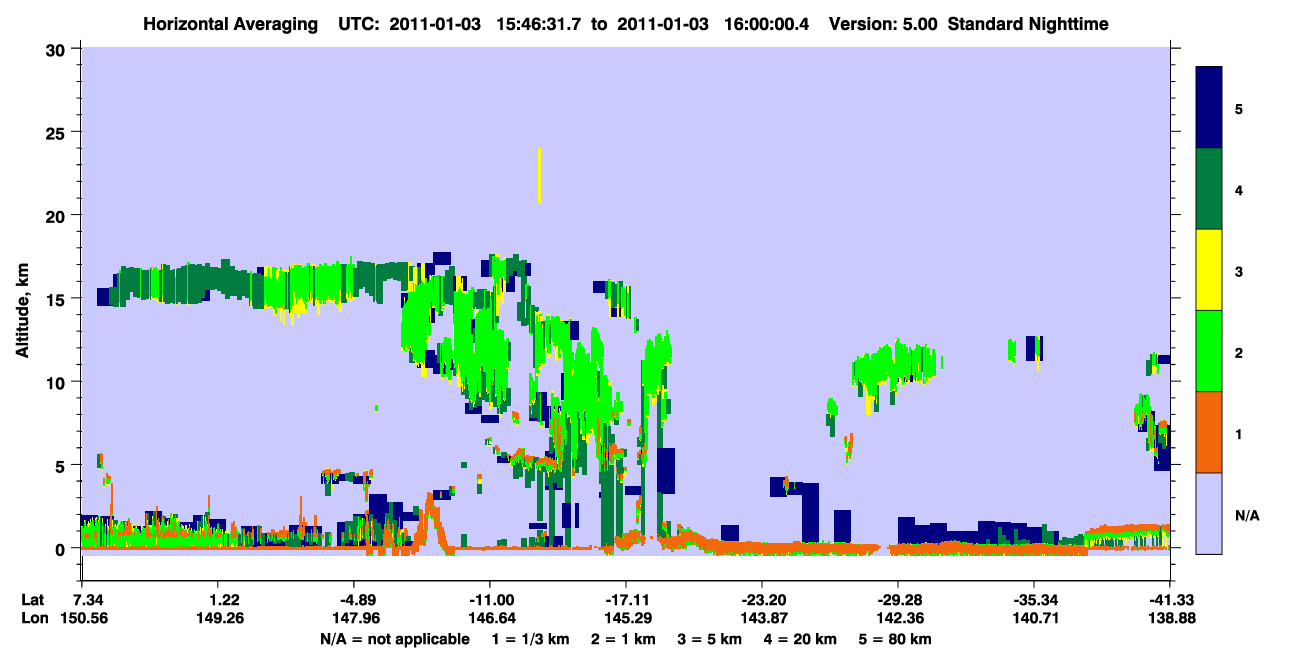The width and height of the screenshot is (1300, 667).
Task: Click the longitude value '138.88'
Action: [1170, 618]
